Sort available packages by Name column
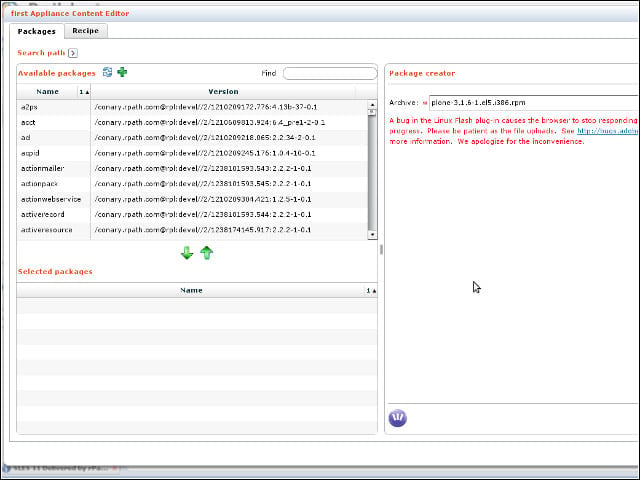This screenshot has height=480, width=640. [x=47, y=92]
